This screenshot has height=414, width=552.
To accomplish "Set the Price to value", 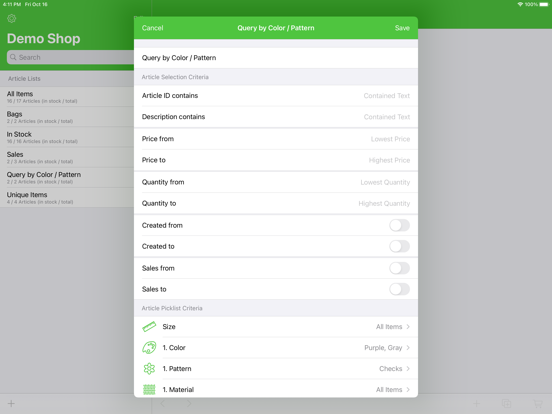I will (276, 160).
